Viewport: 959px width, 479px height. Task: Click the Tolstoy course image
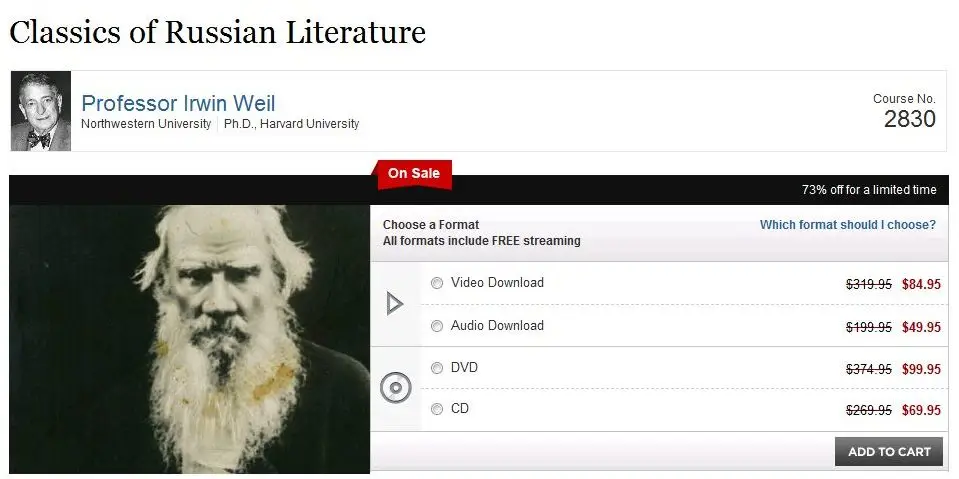(190, 340)
